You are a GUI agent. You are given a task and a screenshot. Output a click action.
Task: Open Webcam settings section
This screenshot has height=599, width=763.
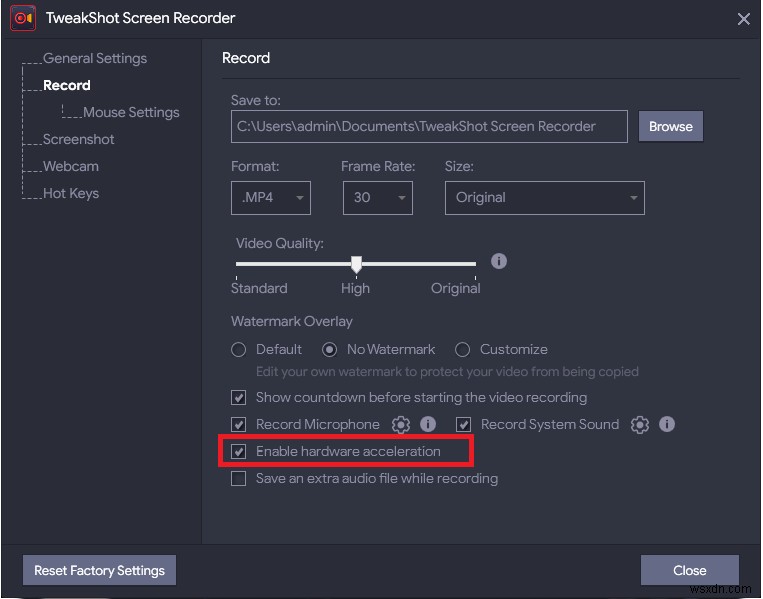pyautogui.click(x=71, y=166)
